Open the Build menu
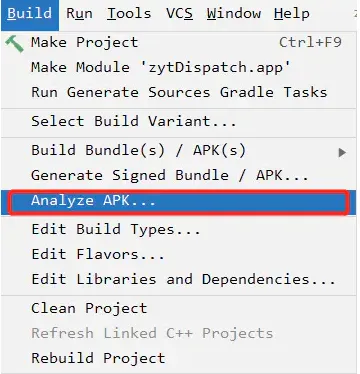 click(x=30, y=14)
